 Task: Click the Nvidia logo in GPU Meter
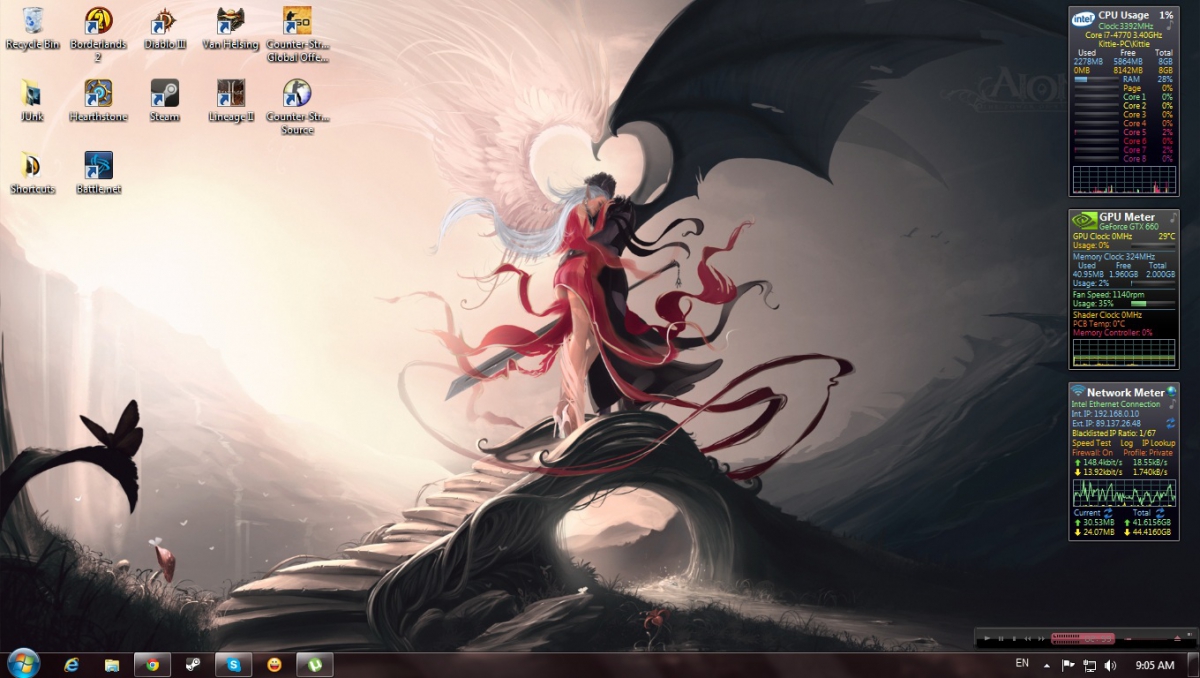[1084, 220]
